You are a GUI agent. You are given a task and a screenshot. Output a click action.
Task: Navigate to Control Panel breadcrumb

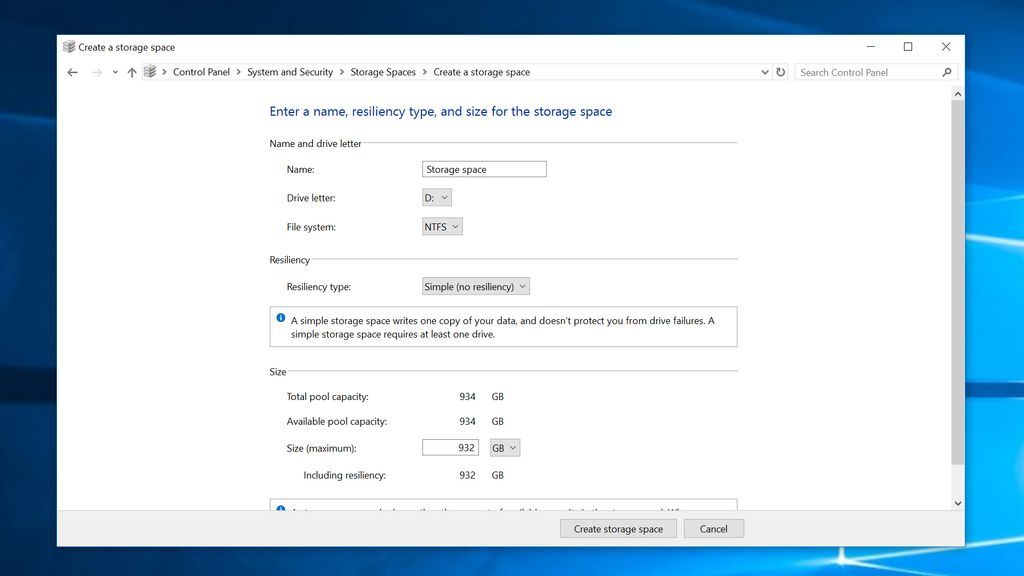pos(202,72)
